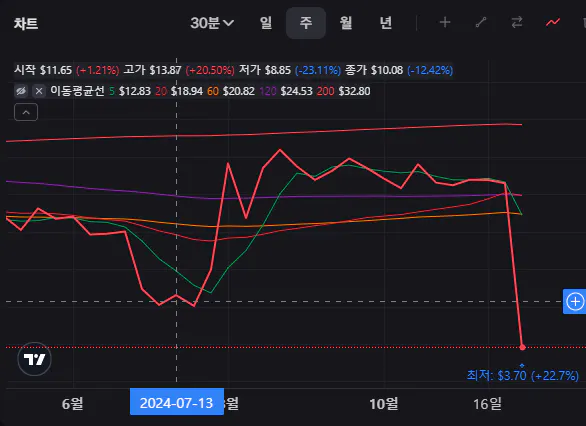Click the 종가 $10.08 closing price
Image resolution: width=586 pixels, height=426 pixels.
tap(374, 70)
